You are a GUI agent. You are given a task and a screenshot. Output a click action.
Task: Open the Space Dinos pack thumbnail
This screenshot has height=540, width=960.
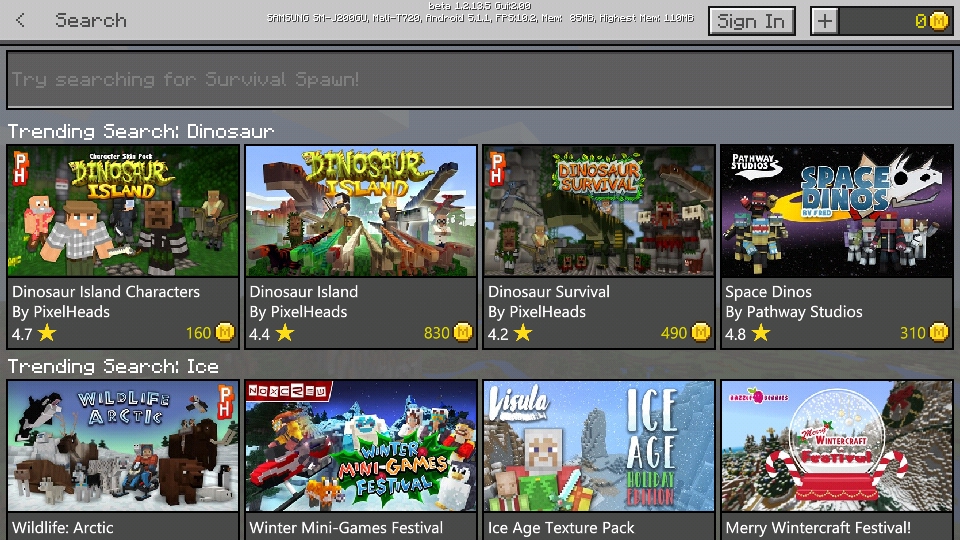(x=837, y=211)
